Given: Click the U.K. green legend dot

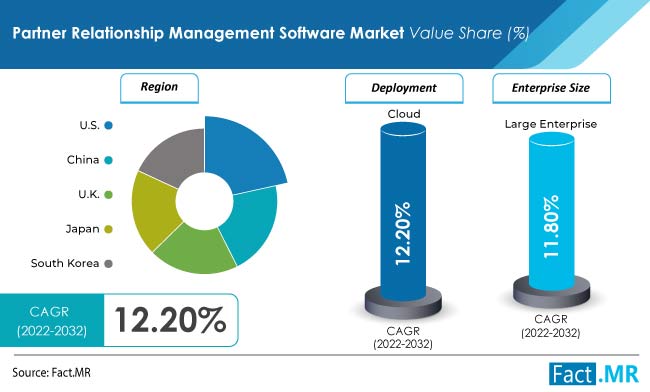Looking at the screenshot, I should pos(108,194).
